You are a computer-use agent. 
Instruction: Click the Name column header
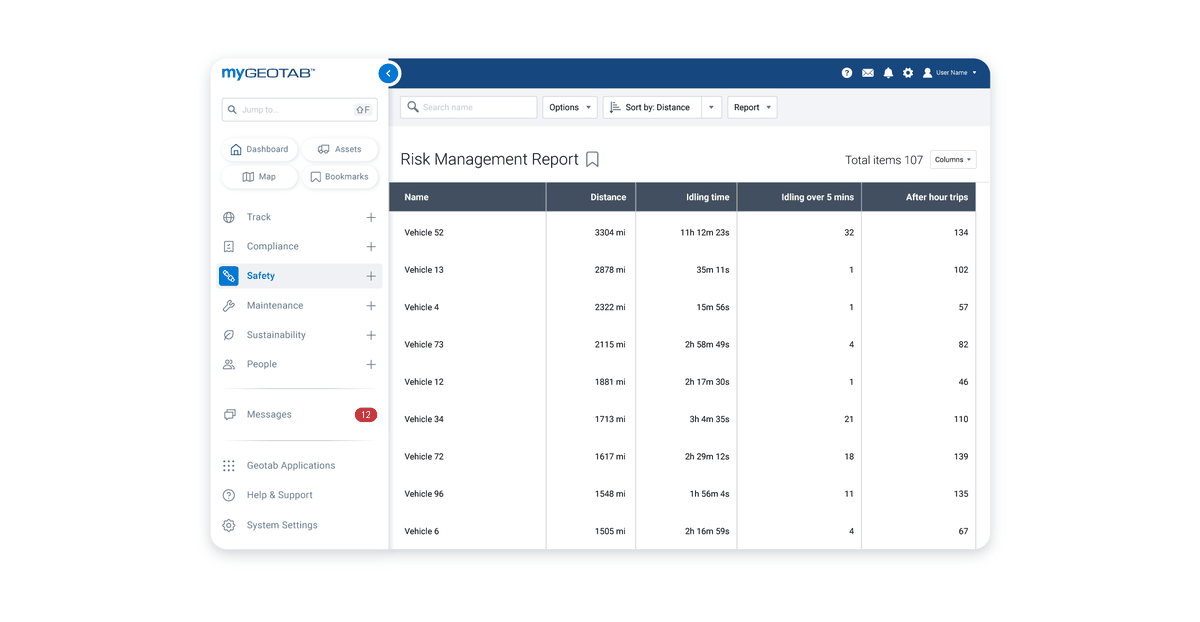(468, 197)
